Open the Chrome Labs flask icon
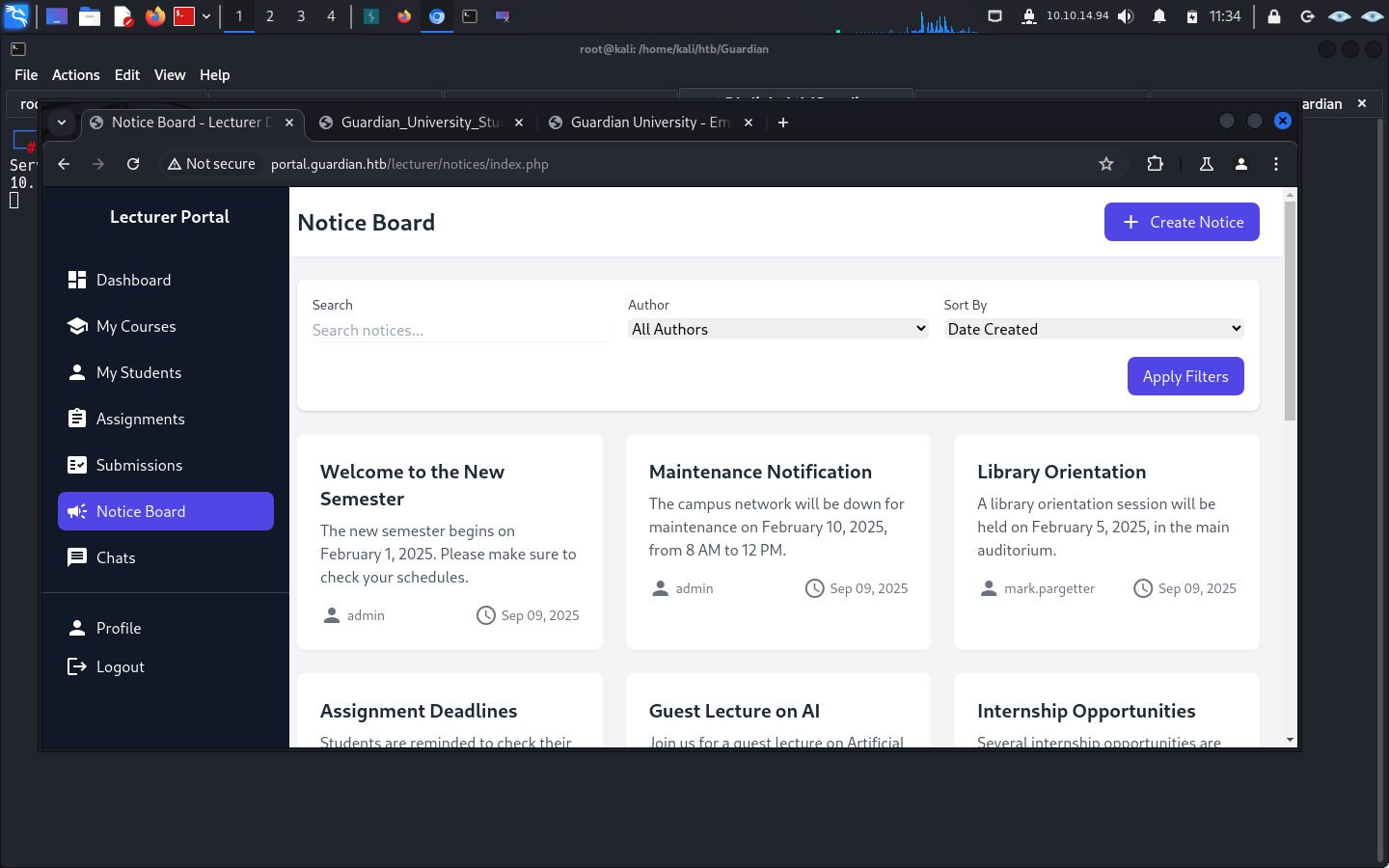The height and width of the screenshot is (868, 1389). tap(1206, 164)
